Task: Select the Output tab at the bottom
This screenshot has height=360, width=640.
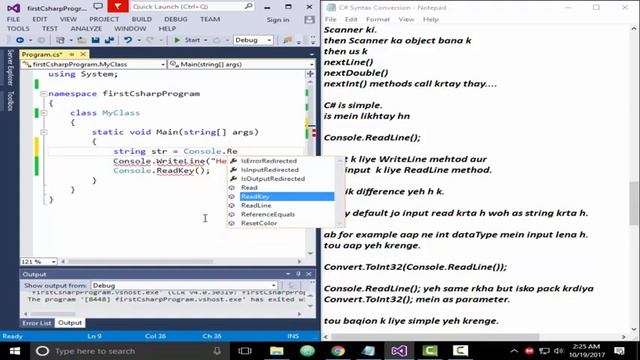Action: pyautogui.click(x=70, y=323)
